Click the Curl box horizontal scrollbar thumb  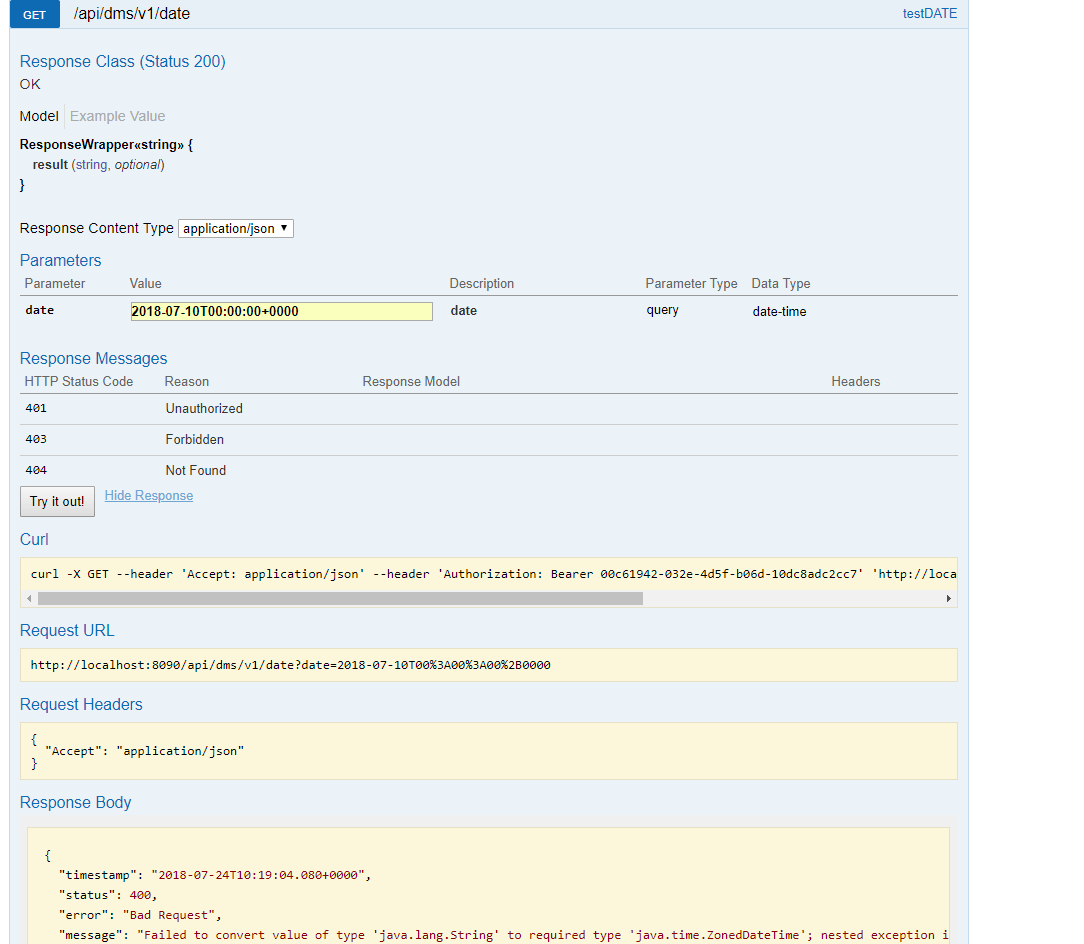(x=340, y=598)
